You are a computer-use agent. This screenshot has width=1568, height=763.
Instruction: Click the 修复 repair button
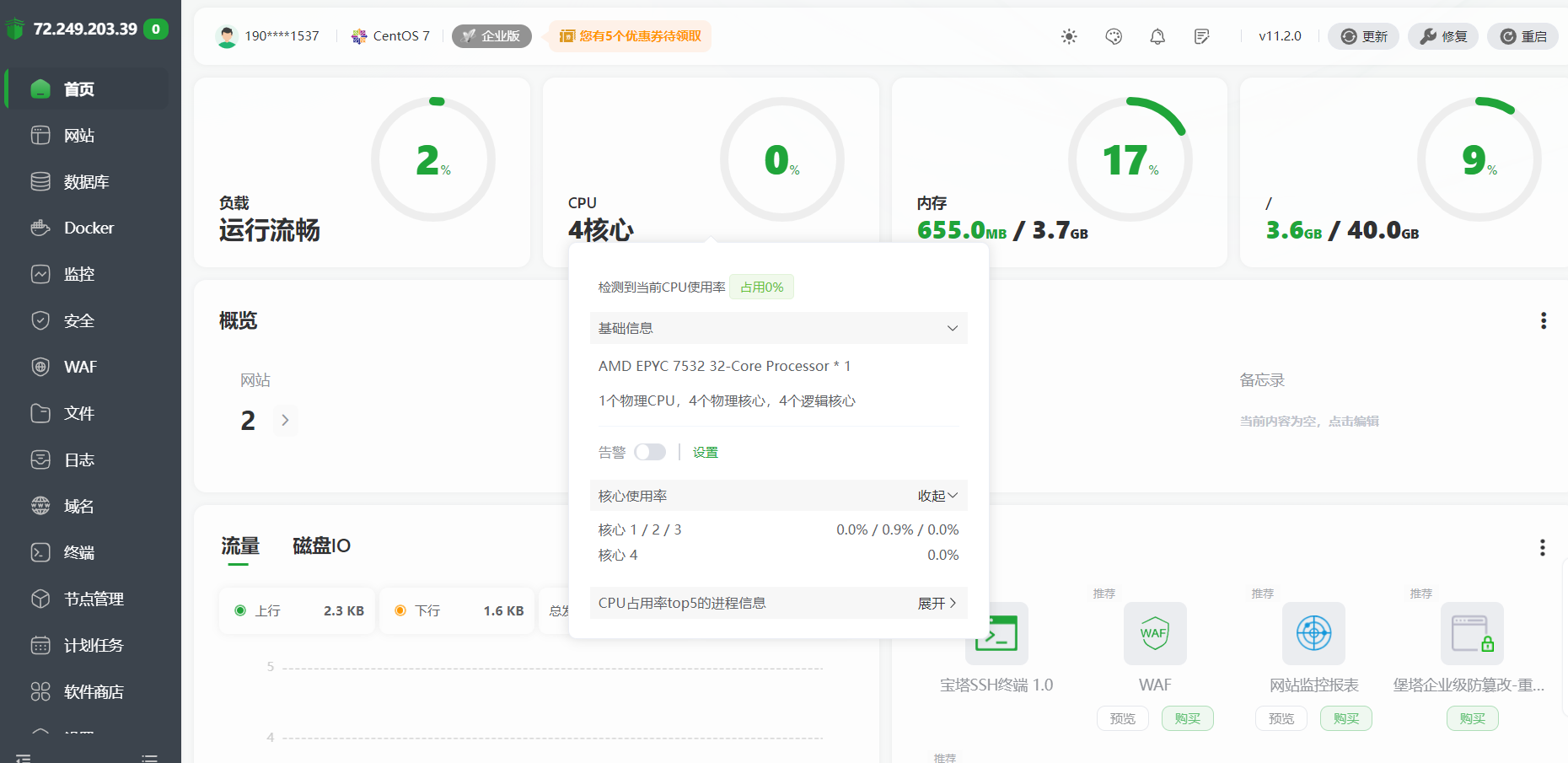pyautogui.click(x=1443, y=35)
